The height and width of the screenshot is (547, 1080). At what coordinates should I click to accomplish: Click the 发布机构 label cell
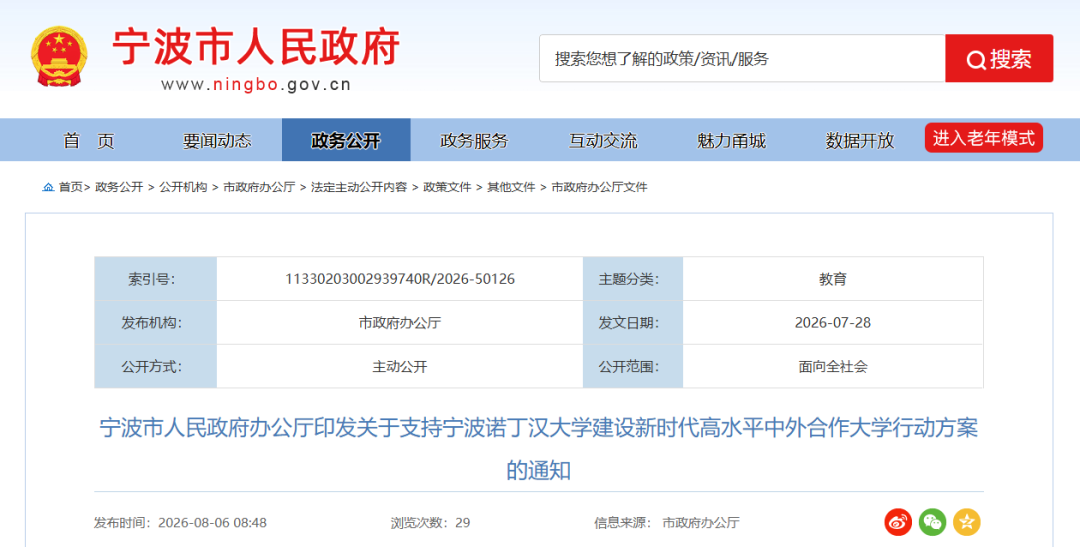coord(156,322)
